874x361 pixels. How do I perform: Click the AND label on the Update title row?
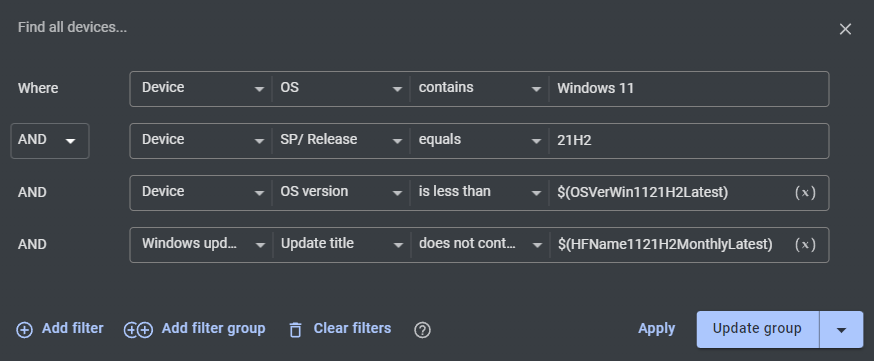pyautogui.click(x=32, y=245)
